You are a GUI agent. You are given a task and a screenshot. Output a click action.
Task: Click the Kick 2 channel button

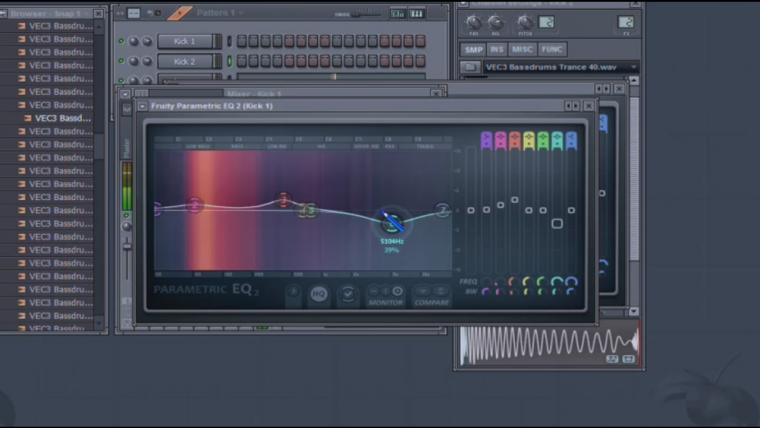click(x=185, y=62)
